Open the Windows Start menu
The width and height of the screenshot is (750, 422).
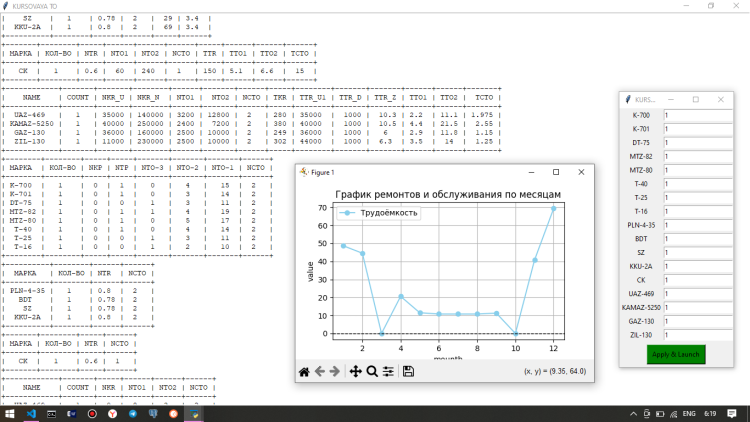(10, 412)
